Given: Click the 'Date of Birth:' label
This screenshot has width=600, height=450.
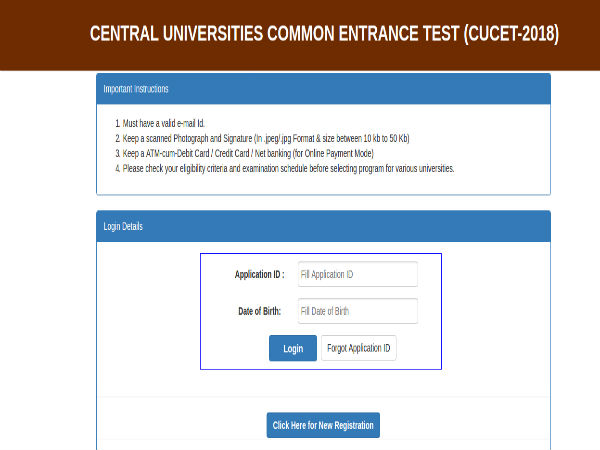Looking at the screenshot, I should click(x=259, y=311).
